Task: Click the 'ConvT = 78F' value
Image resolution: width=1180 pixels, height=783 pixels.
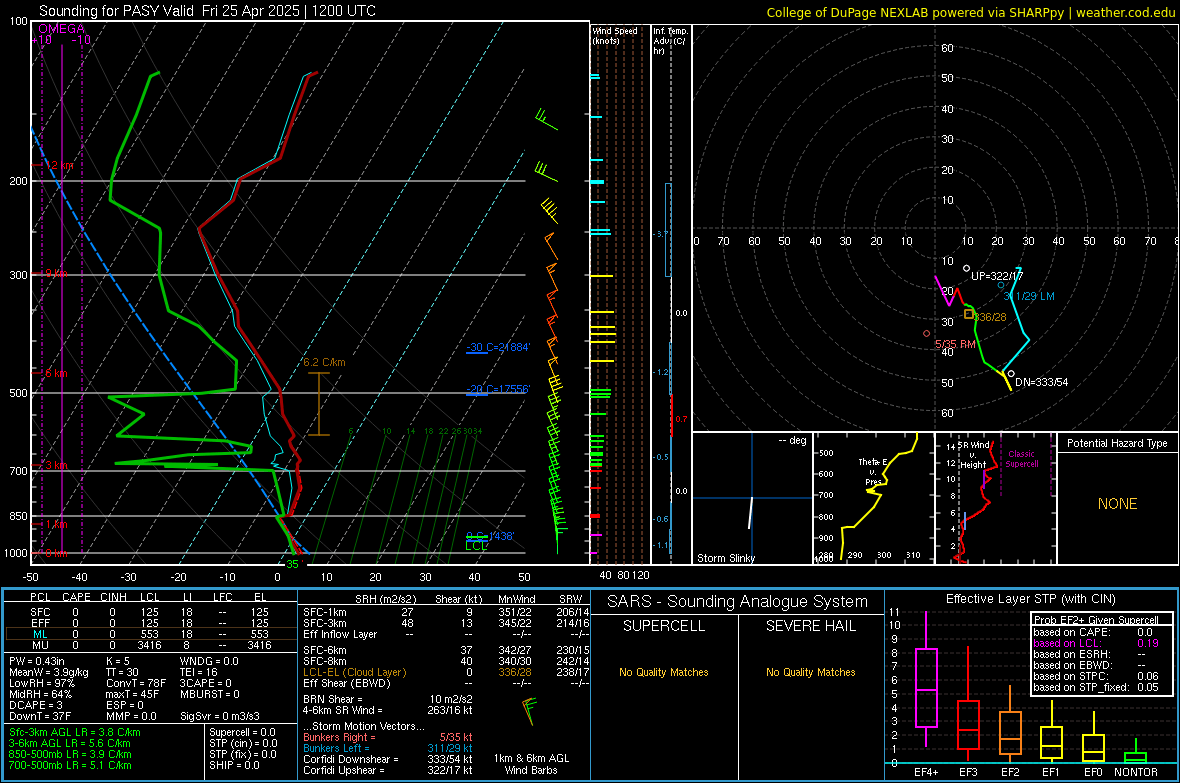Action: pos(136,683)
